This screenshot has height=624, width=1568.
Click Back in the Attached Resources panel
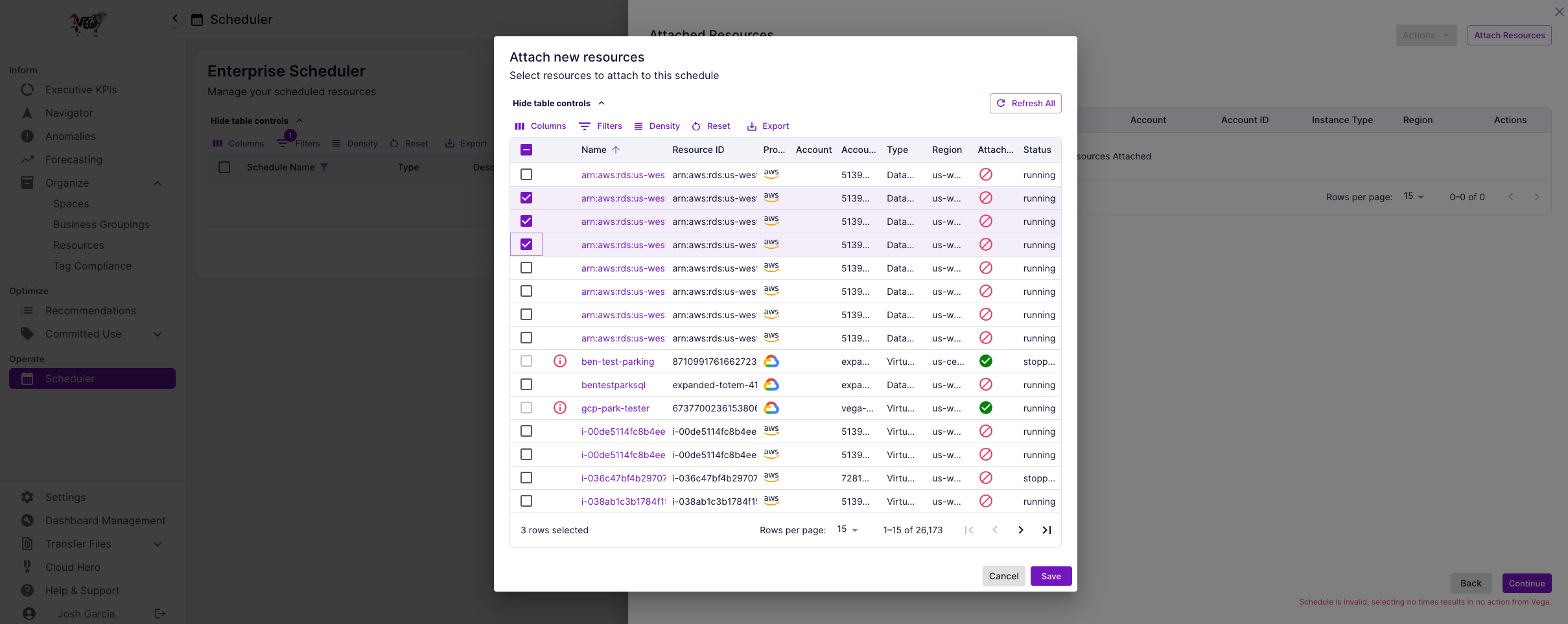(1471, 584)
